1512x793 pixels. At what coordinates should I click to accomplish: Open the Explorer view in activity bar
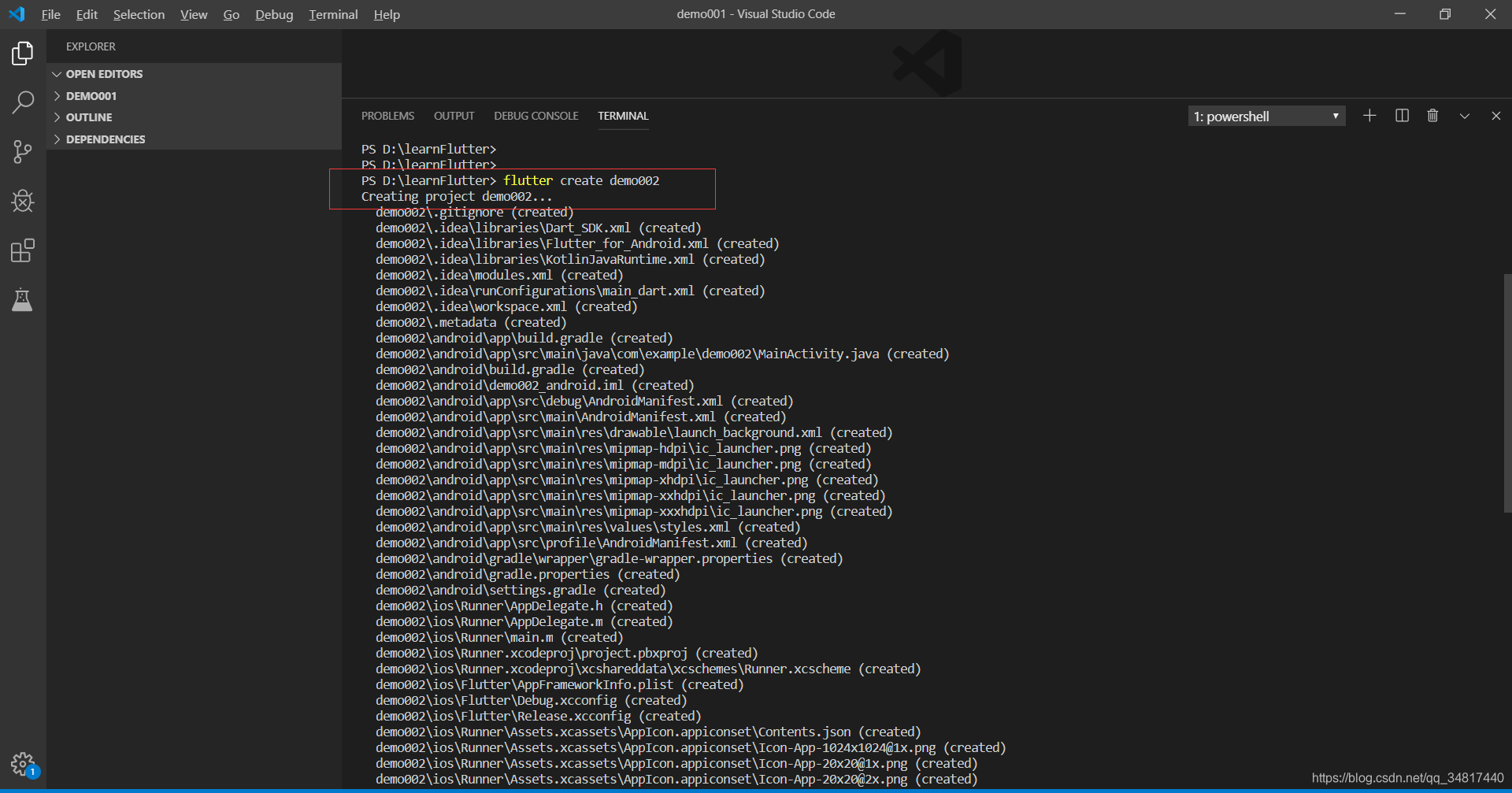pyautogui.click(x=23, y=54)
